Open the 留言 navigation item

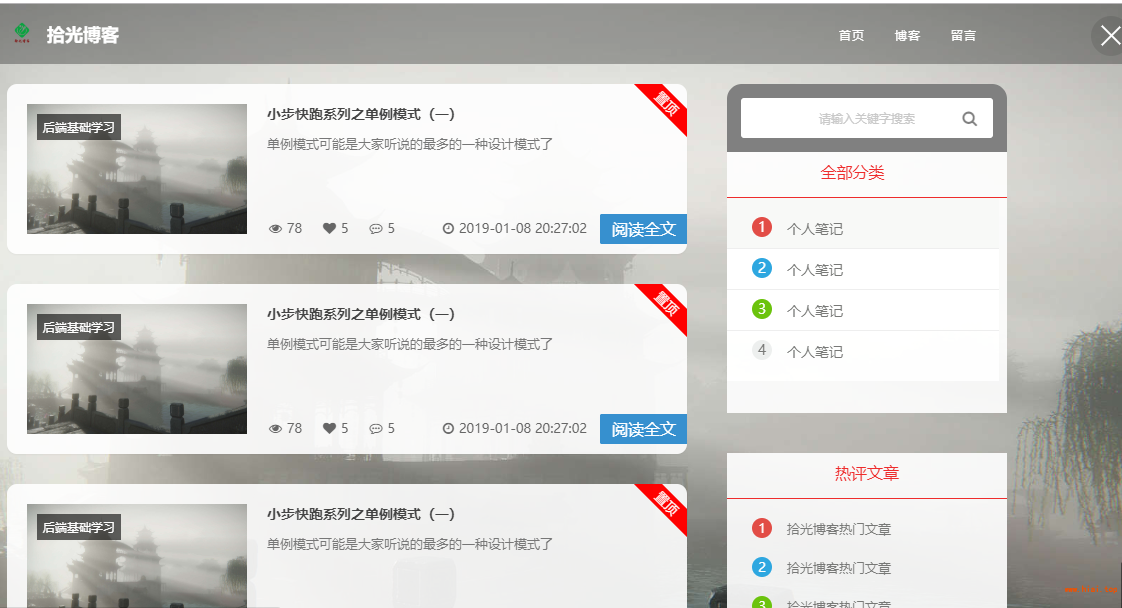963,36
